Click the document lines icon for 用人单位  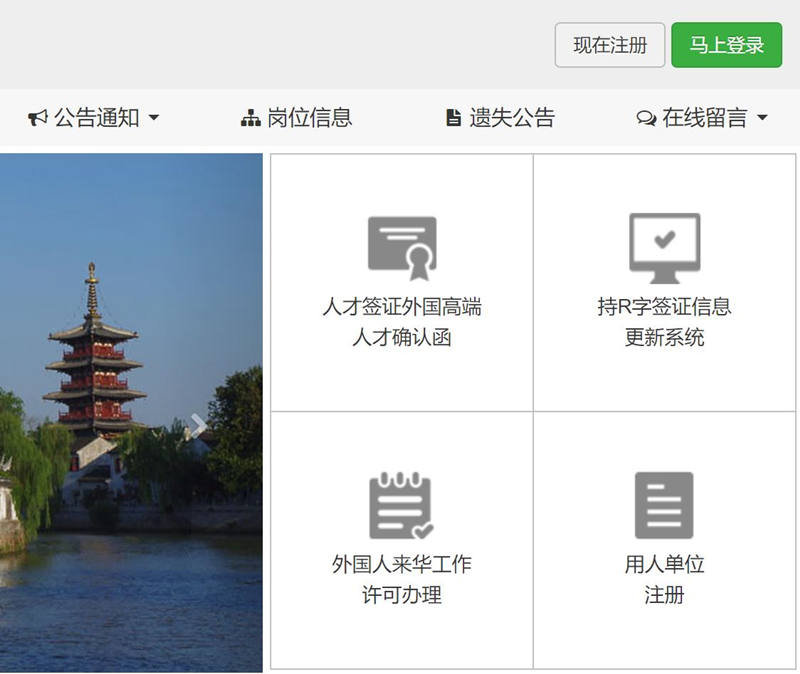coord(664,505)
